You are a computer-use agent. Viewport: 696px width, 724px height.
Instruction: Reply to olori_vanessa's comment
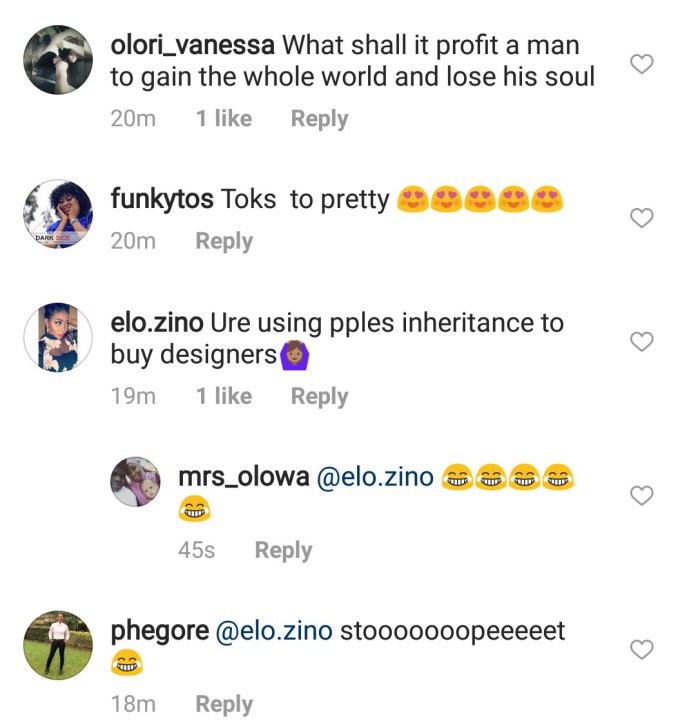(319, 119)
